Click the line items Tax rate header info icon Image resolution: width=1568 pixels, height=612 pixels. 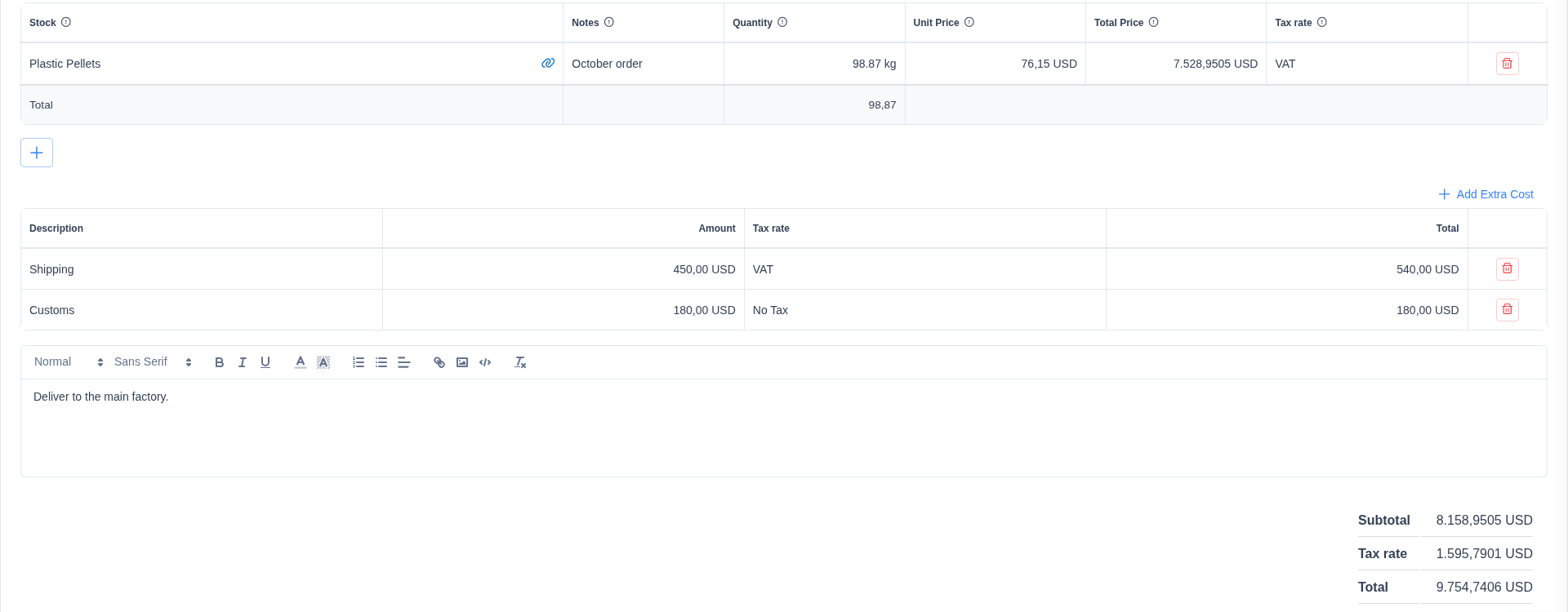pyautogui.click(x=1322, y=22)
